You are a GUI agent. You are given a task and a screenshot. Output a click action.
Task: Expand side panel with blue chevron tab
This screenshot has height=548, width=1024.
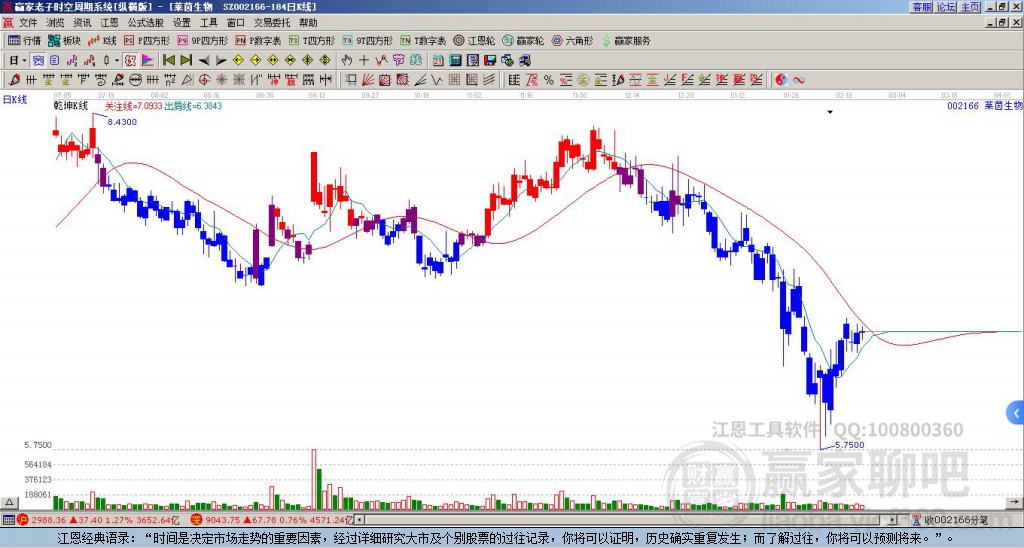point(1016,413)
